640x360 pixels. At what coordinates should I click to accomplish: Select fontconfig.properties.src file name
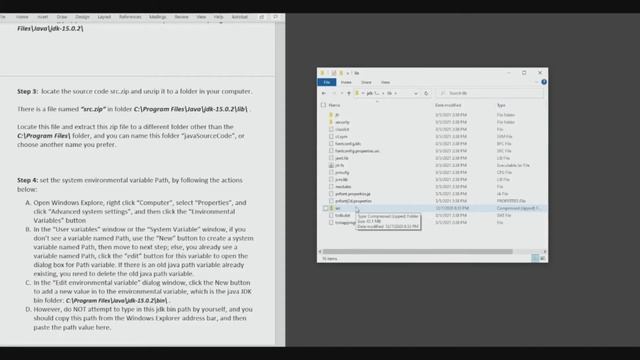tap(357, 151)
